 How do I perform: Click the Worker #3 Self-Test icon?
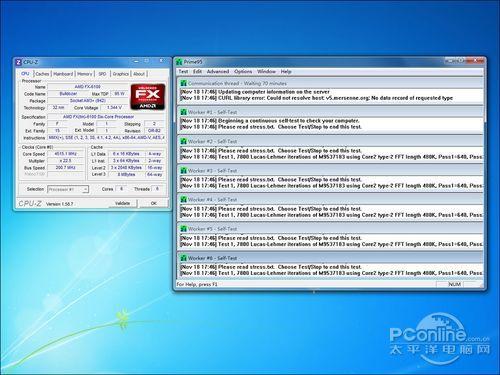coord(183,171)
